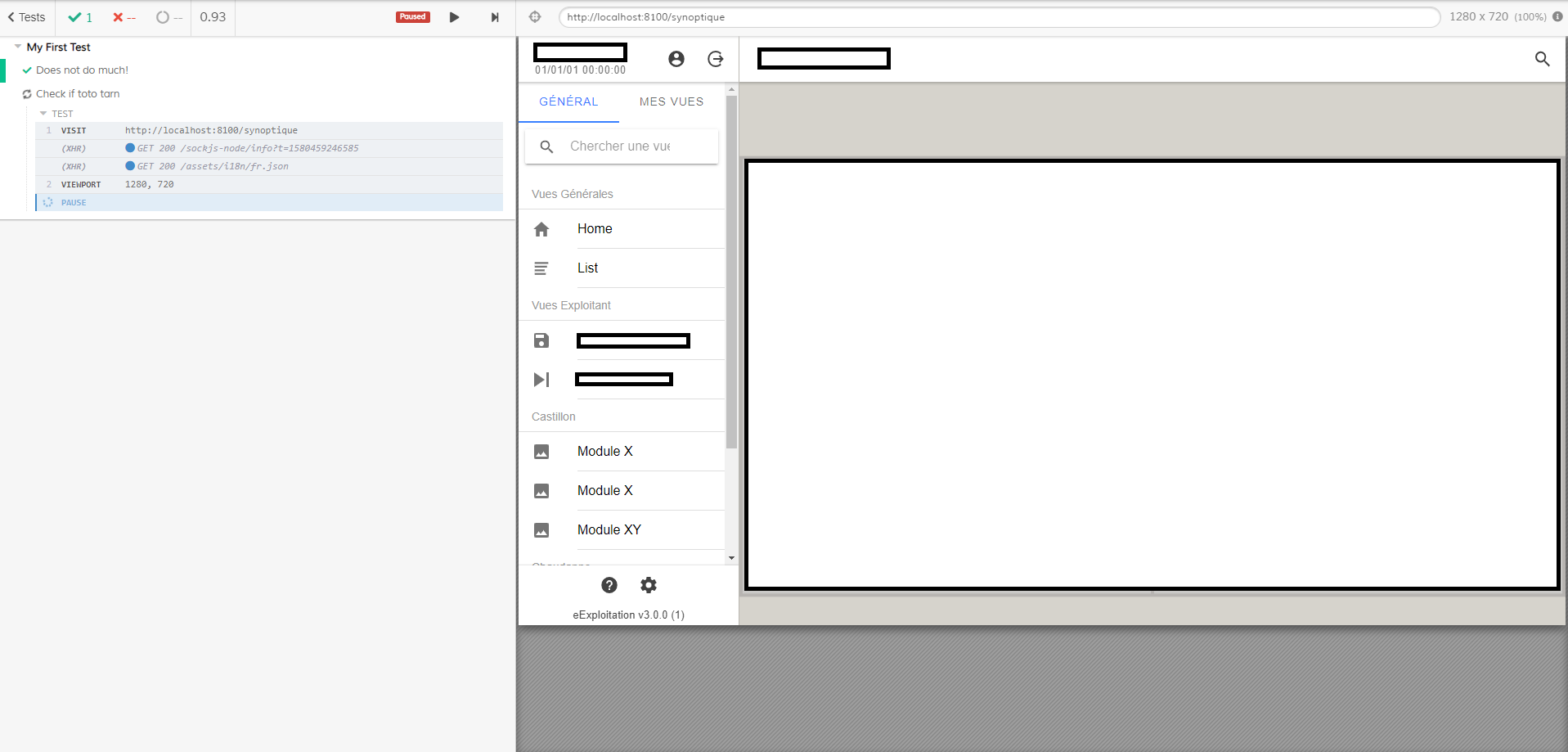The image size is (1568, 752).
Task: Click the search icon in view search box
Action: point(547,146)
